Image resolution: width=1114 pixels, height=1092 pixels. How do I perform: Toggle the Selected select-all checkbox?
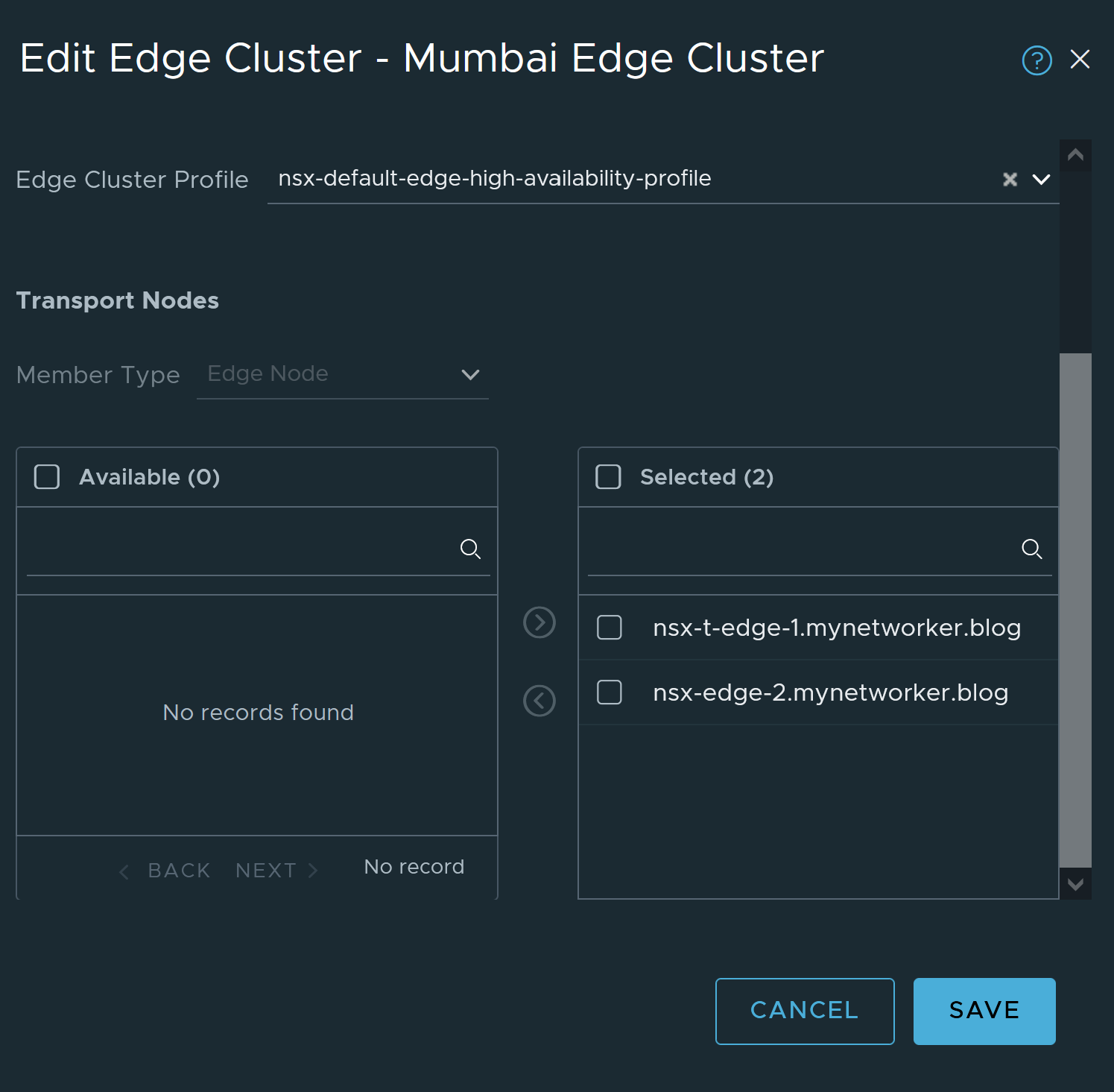click(x=608, y=477)
